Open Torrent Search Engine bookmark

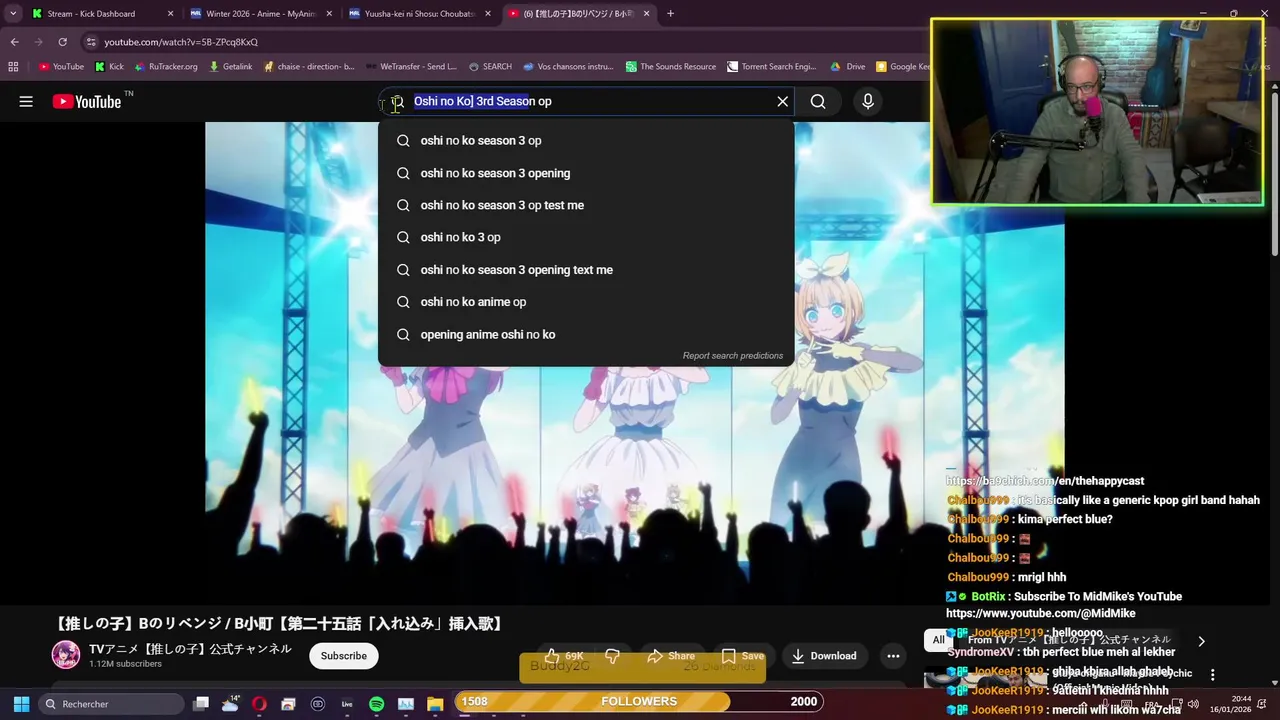[x=772, y=67]
